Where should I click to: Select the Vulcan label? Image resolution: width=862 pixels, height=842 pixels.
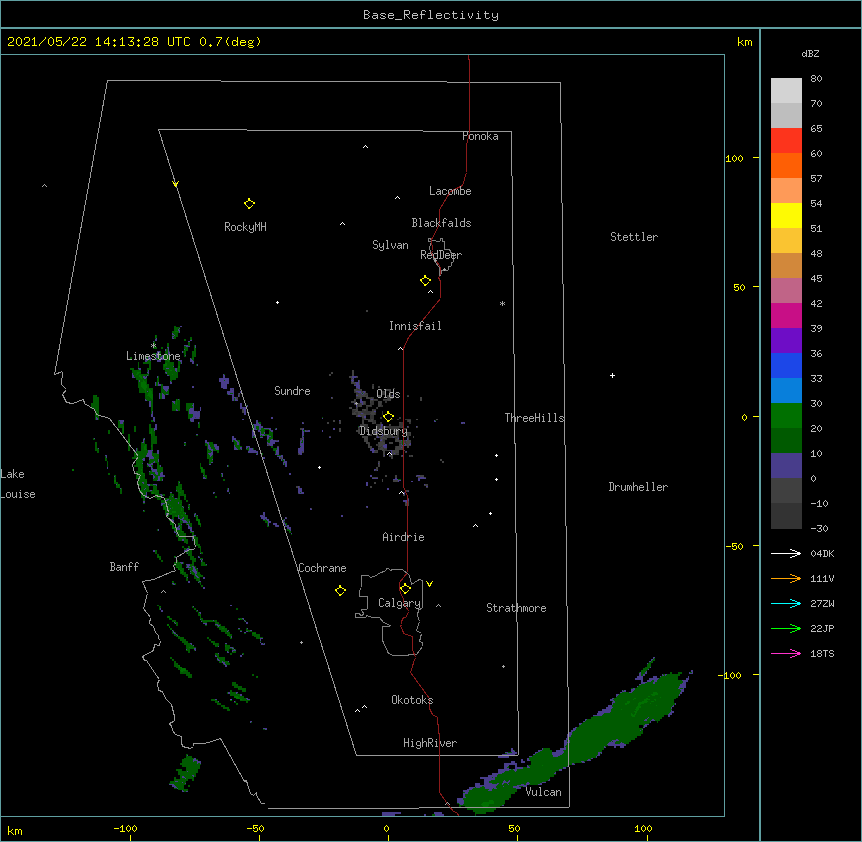543,792
